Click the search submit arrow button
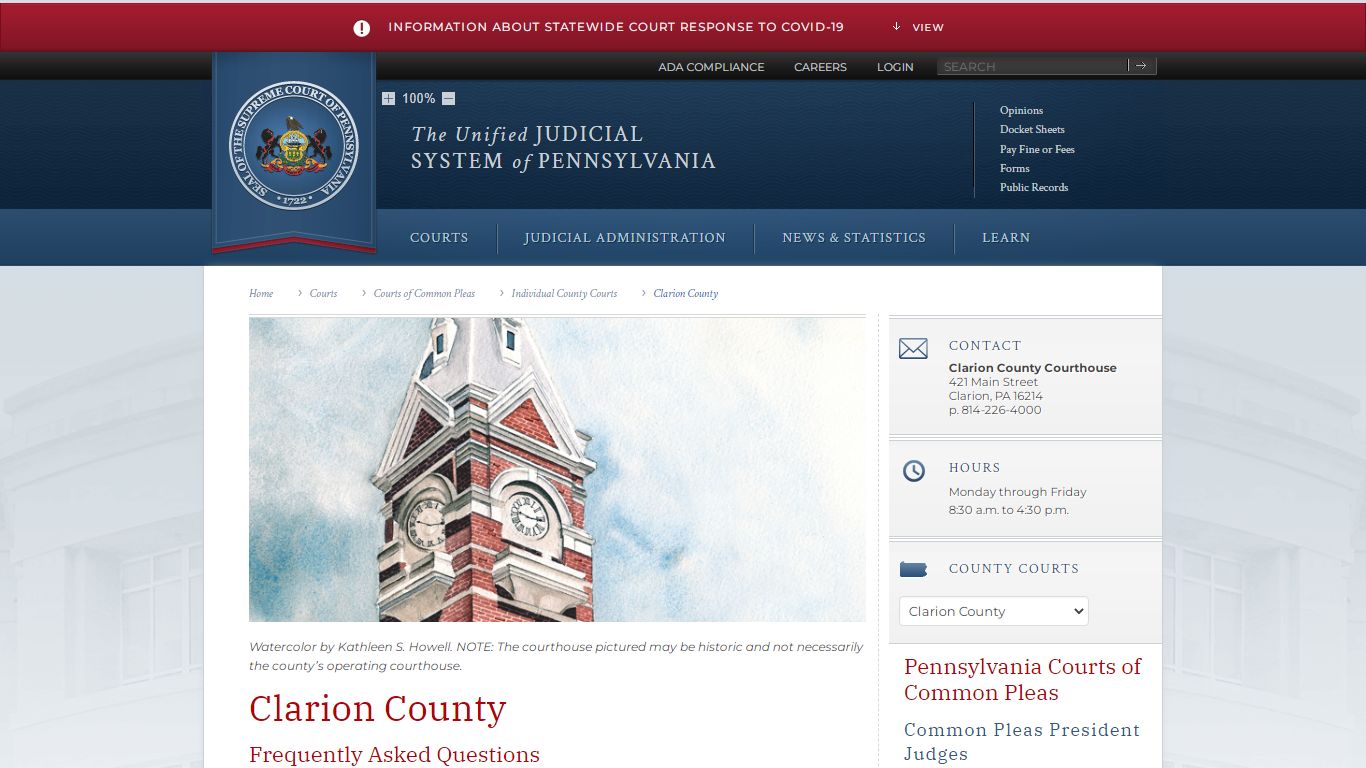This screenshot has width=1366, height=768. (x=1142, y=66)
